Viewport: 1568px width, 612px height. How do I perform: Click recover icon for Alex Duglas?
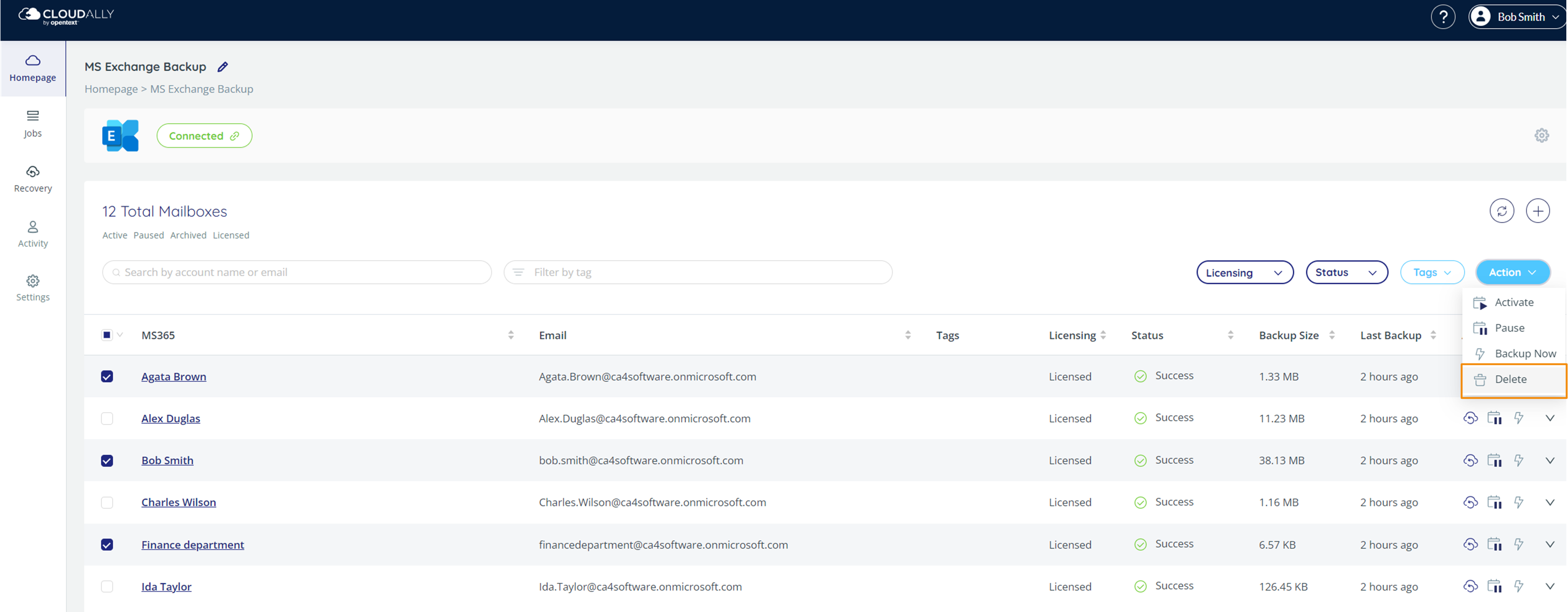tap(1470, 418)
